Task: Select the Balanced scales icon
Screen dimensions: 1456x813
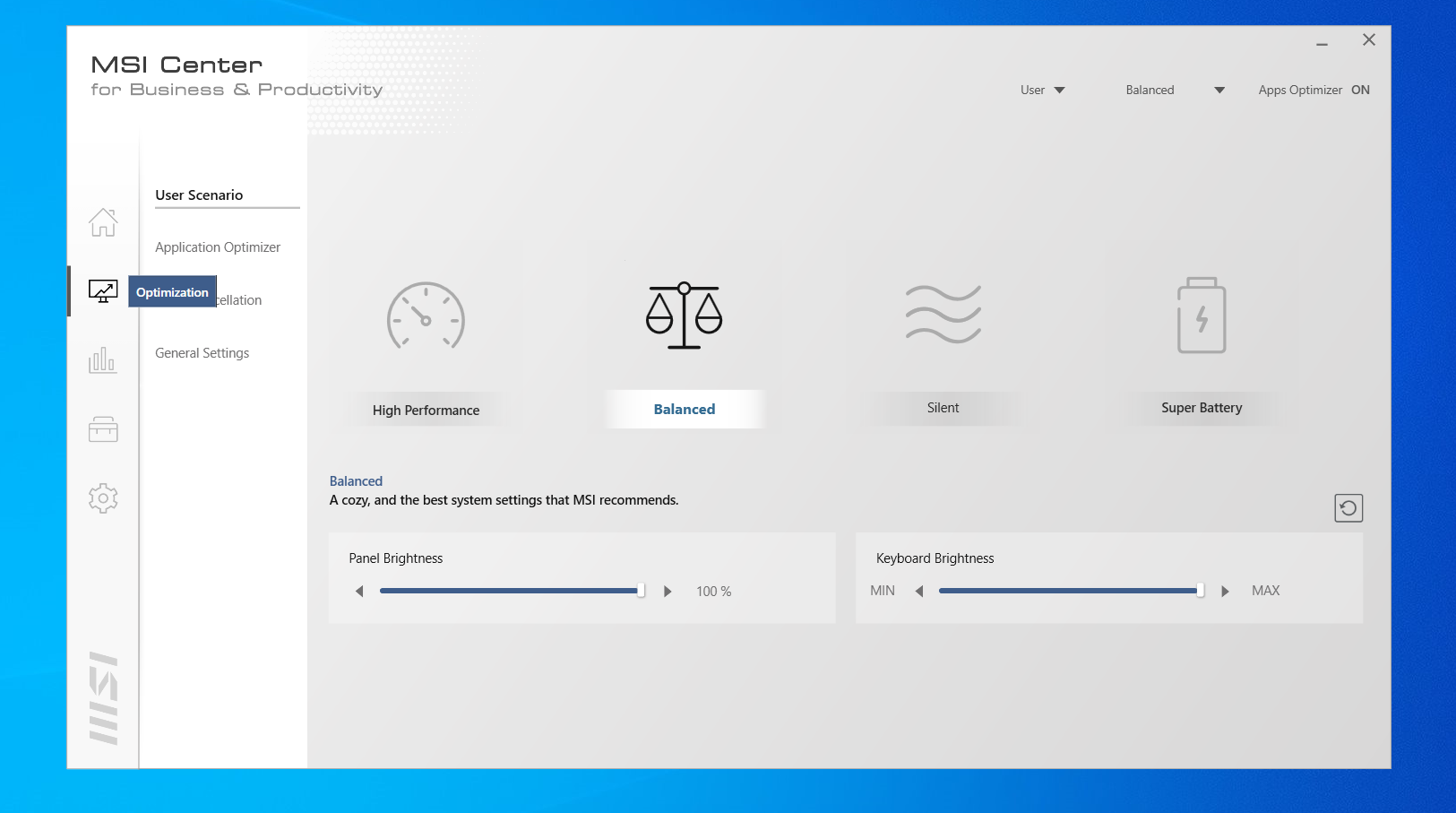Action: click(685, 316)
